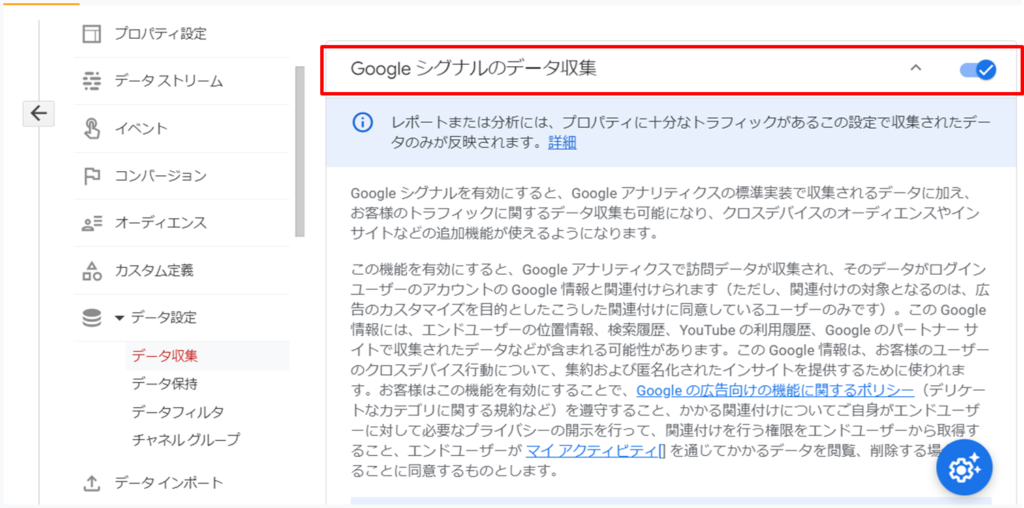Open Google の広告向けの機能に関するポリシー link
The width and height of the screenshot is (1024, 508).
pyautogui.click(x=775, y=390)
